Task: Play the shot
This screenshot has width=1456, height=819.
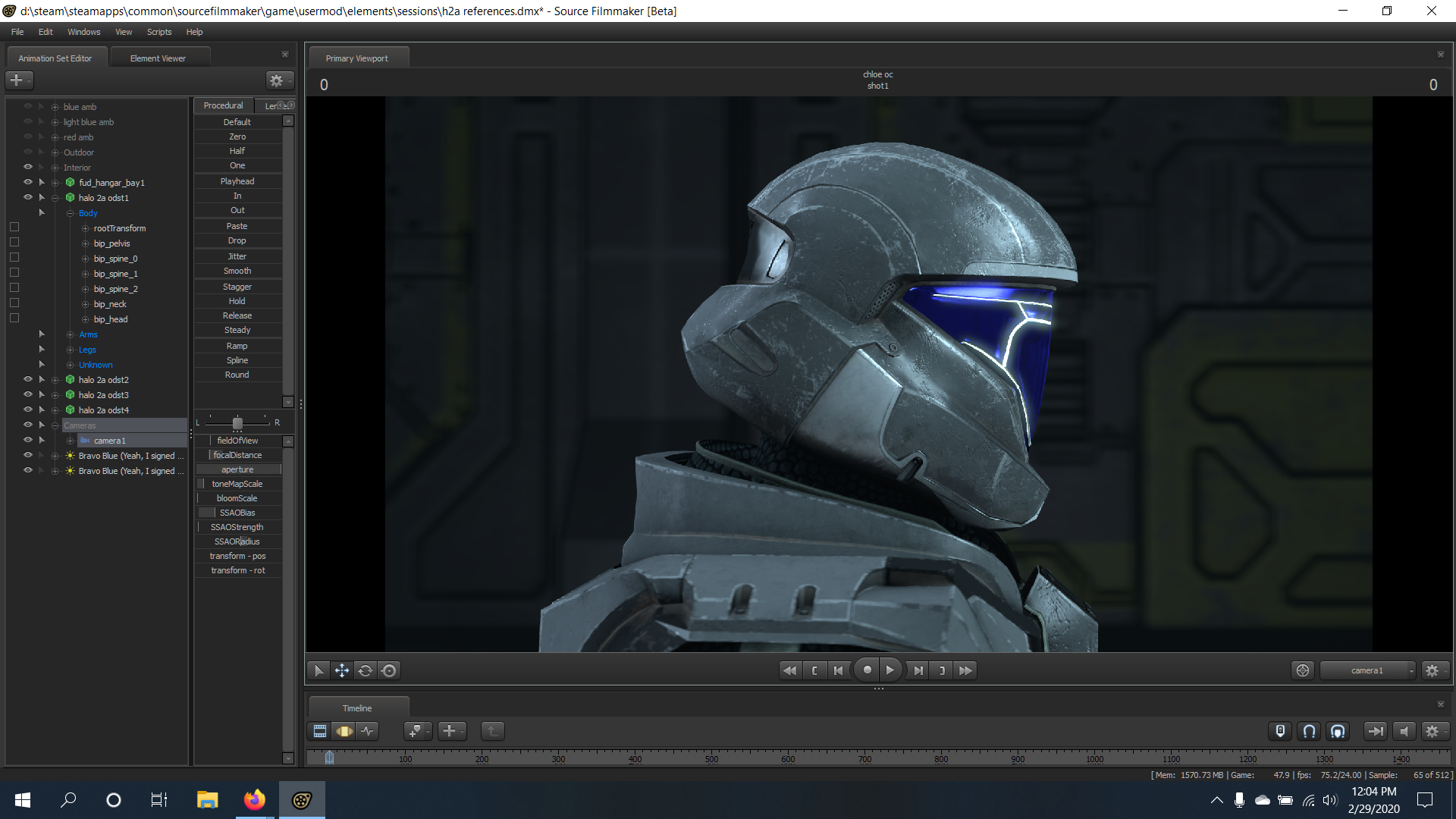Action: pos(890,670)
